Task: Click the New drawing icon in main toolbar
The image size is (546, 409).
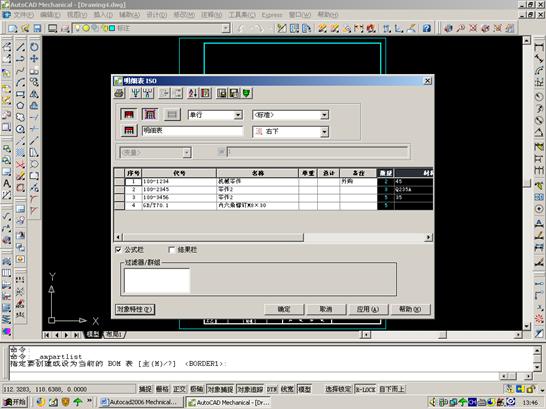Action: (13, 29)
